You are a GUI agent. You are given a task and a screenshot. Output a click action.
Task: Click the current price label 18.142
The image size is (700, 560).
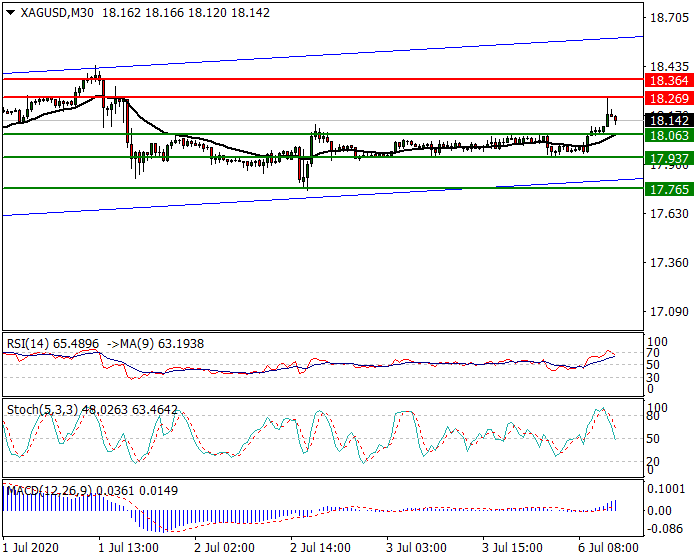click(x=669, y=121)
